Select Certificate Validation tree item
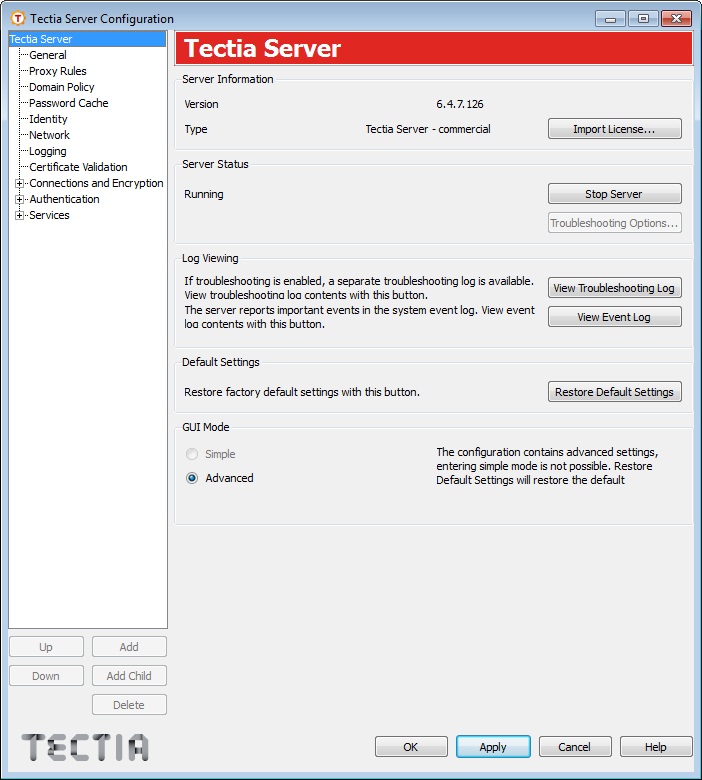702x780 pixels. click(x=78, y=167)
